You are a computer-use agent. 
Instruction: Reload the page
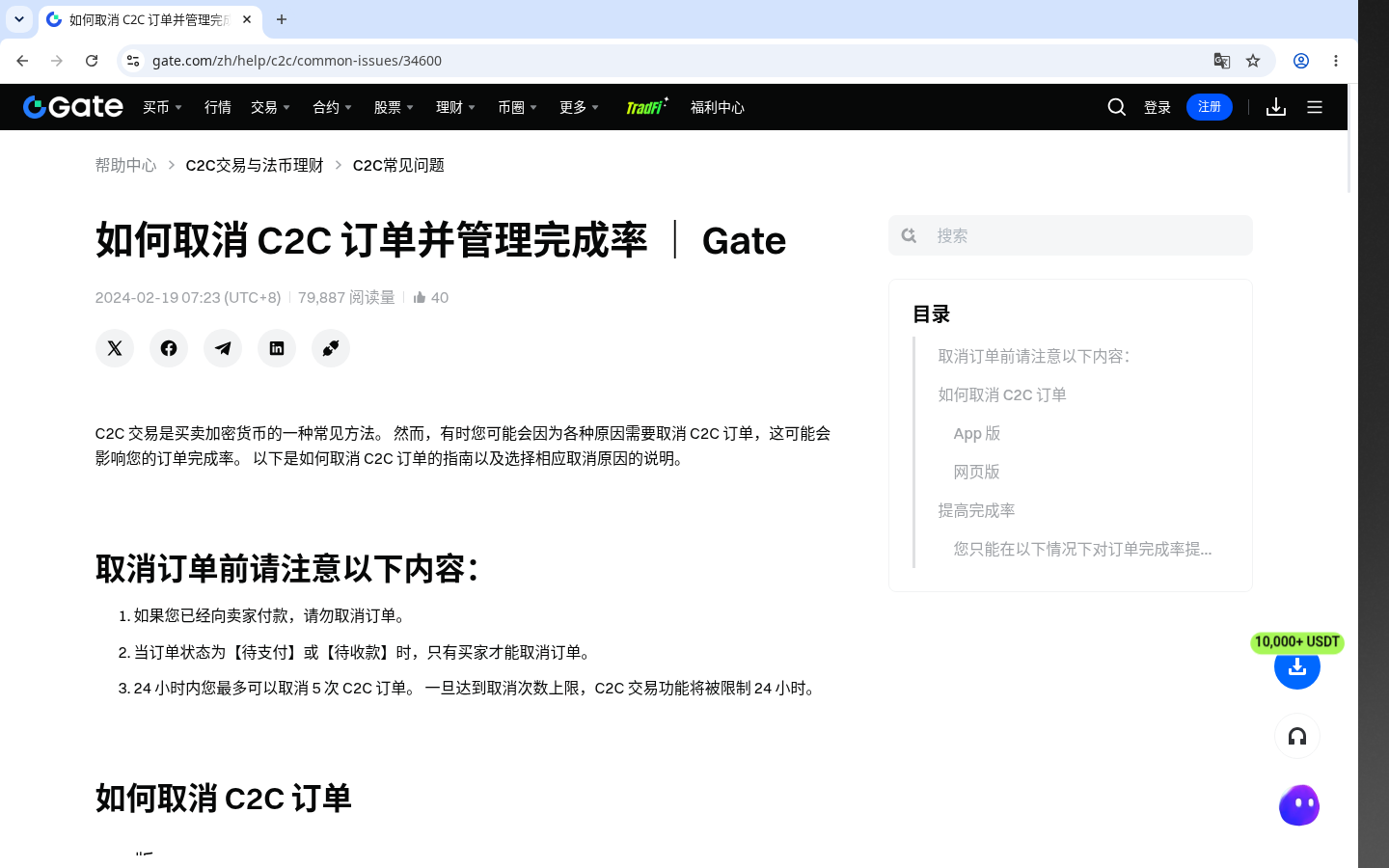(x=92, y=61)
